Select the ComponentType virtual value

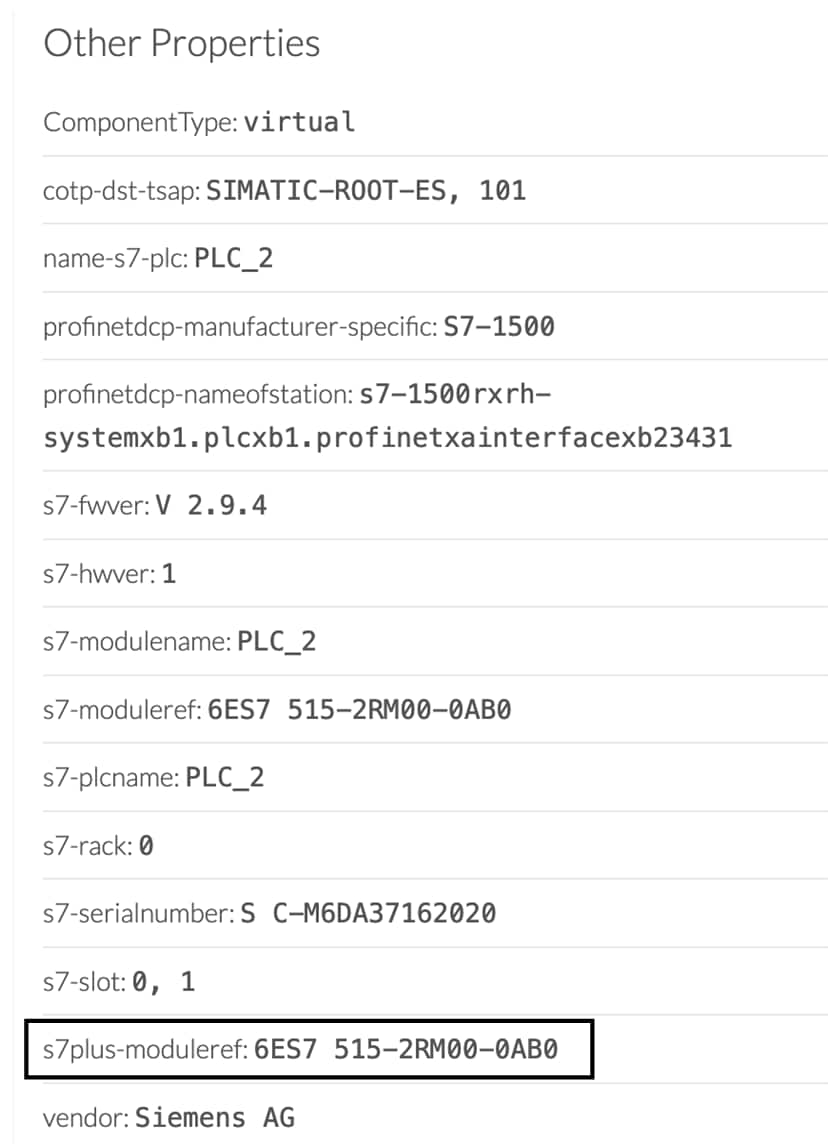pos(300,122)
